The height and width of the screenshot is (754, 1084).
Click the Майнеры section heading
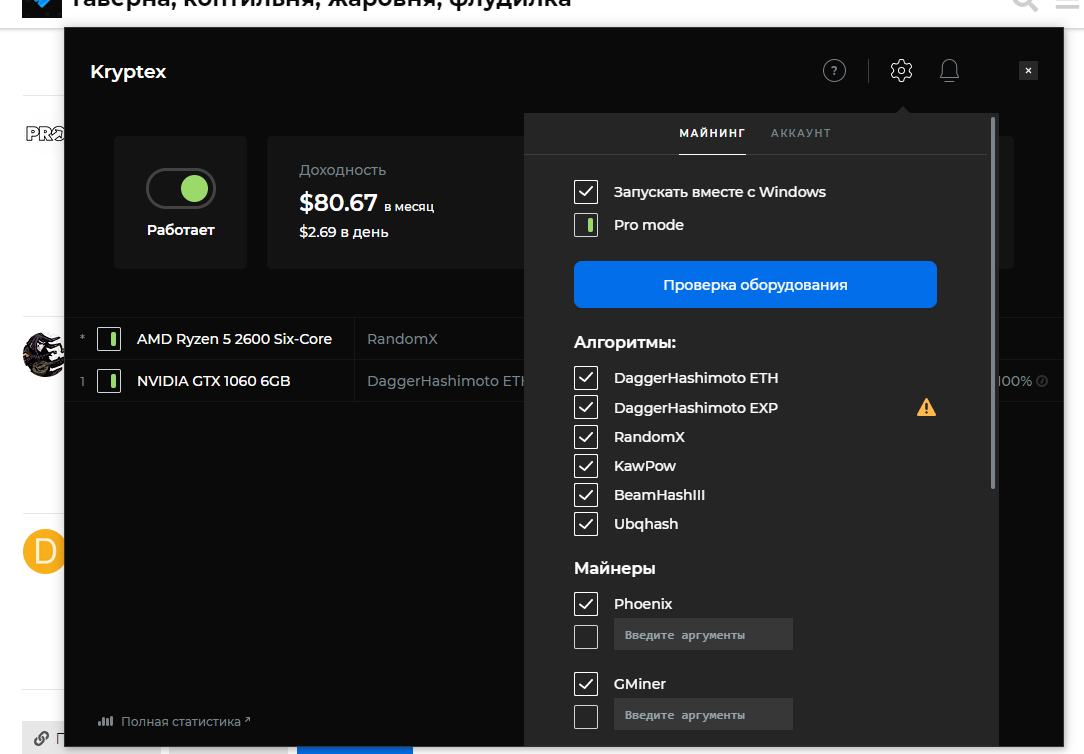pyautogui.click(x=615, y=569)
